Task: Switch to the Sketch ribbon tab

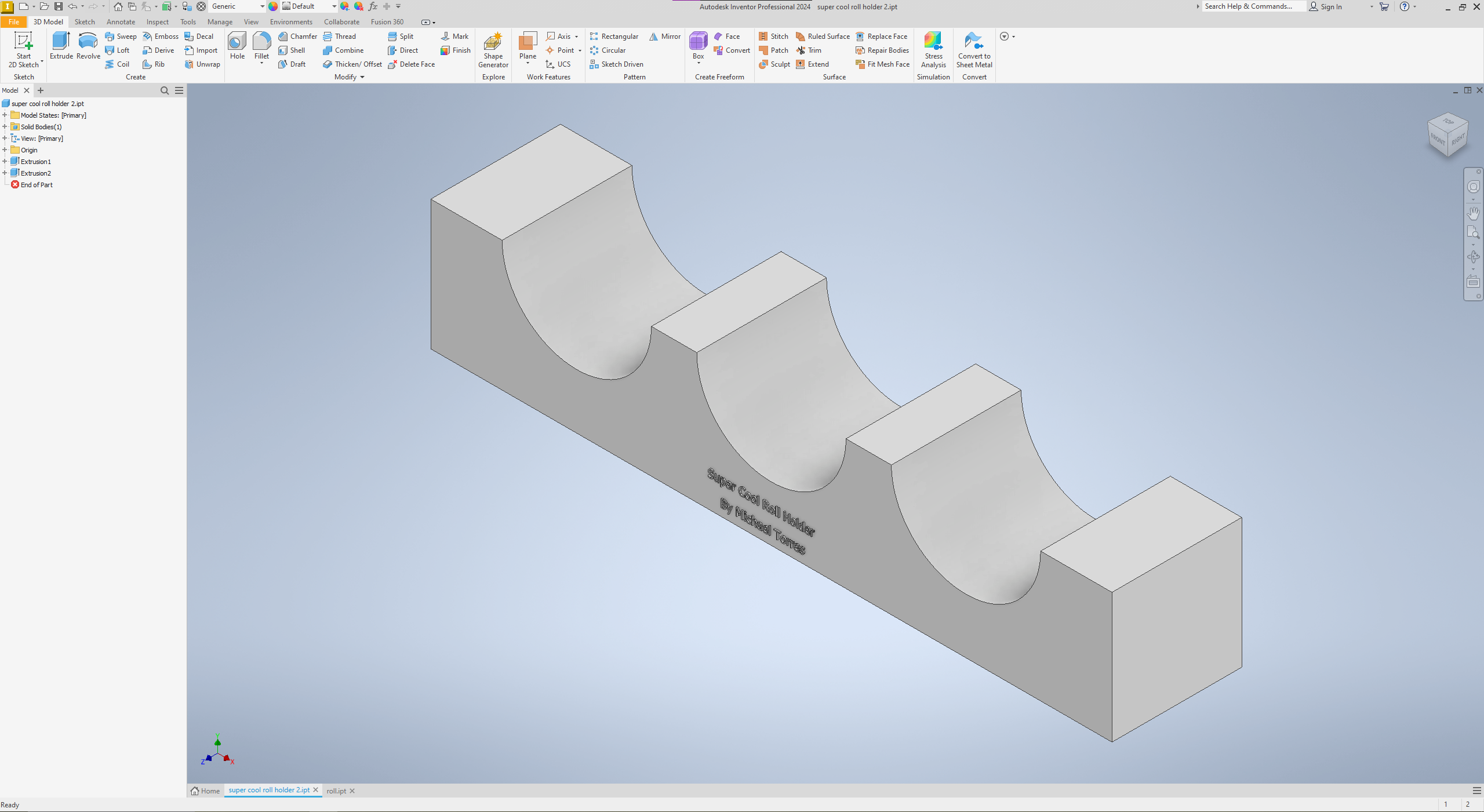Action: pyautogui.click(x=85, y=22)
